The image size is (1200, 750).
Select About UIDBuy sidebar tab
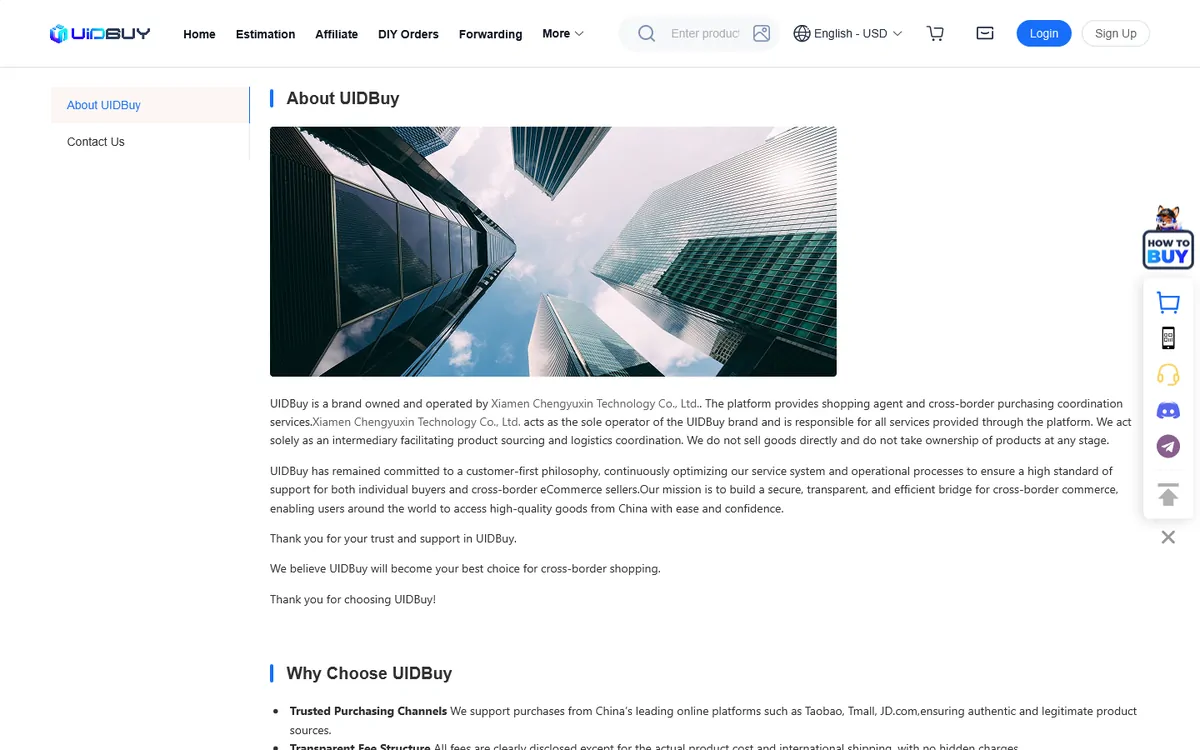click(150, 105)
